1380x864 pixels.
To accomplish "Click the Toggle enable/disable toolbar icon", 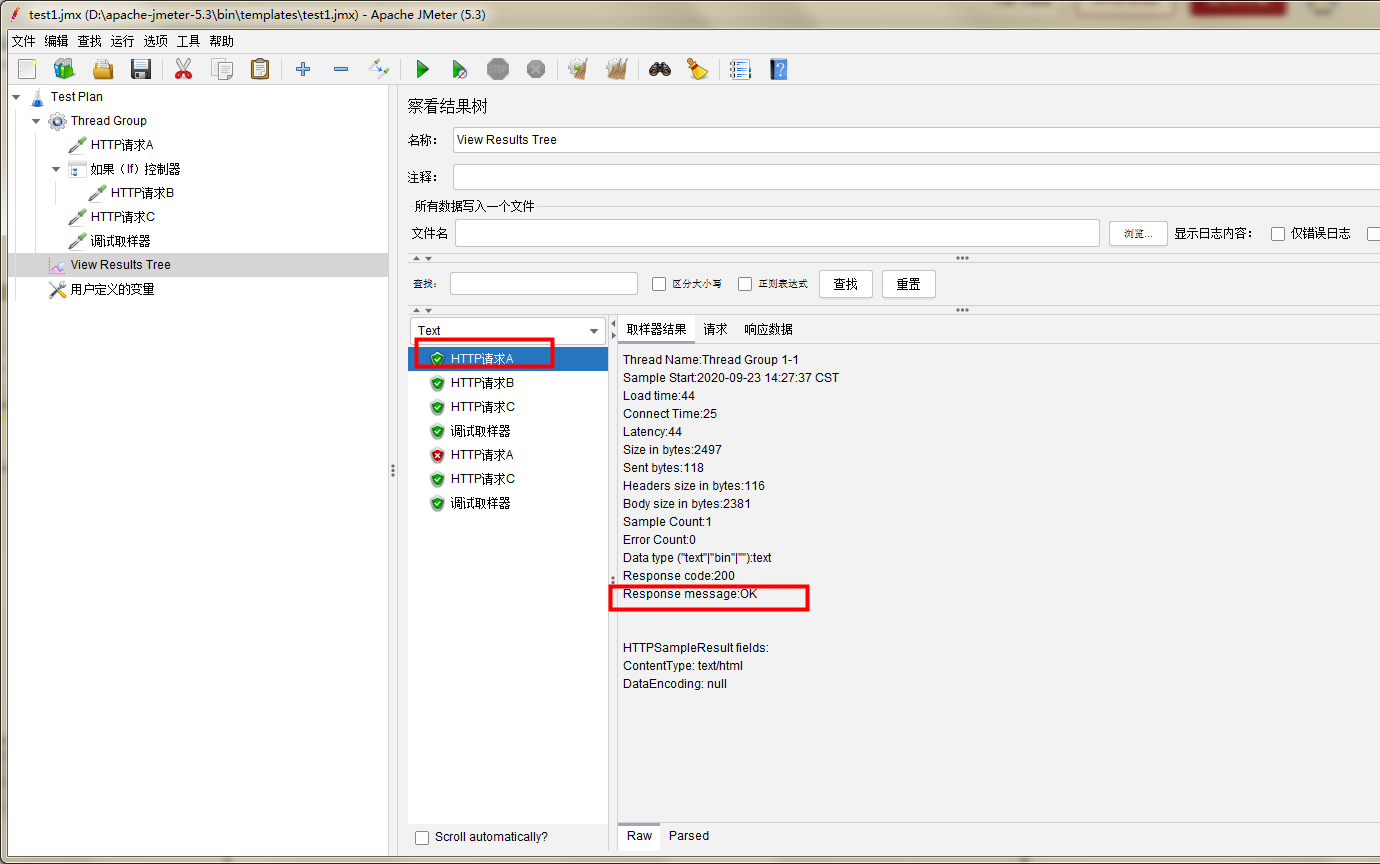I will click(x=378, y=69).
